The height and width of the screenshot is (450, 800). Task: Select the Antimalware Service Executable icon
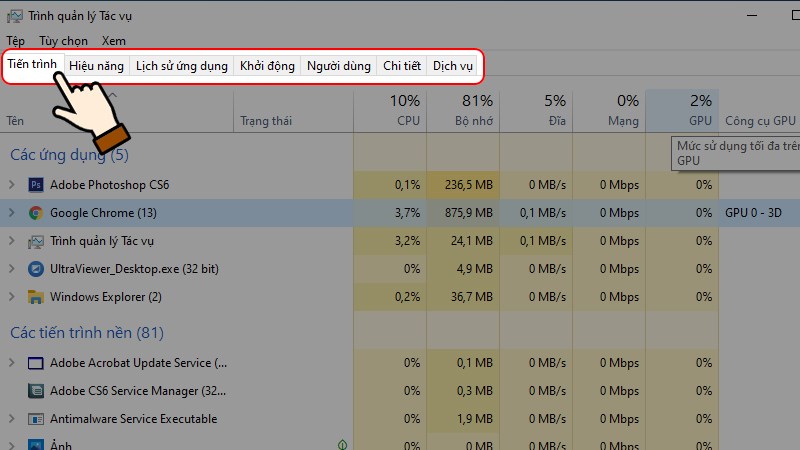tap(36, 419)
